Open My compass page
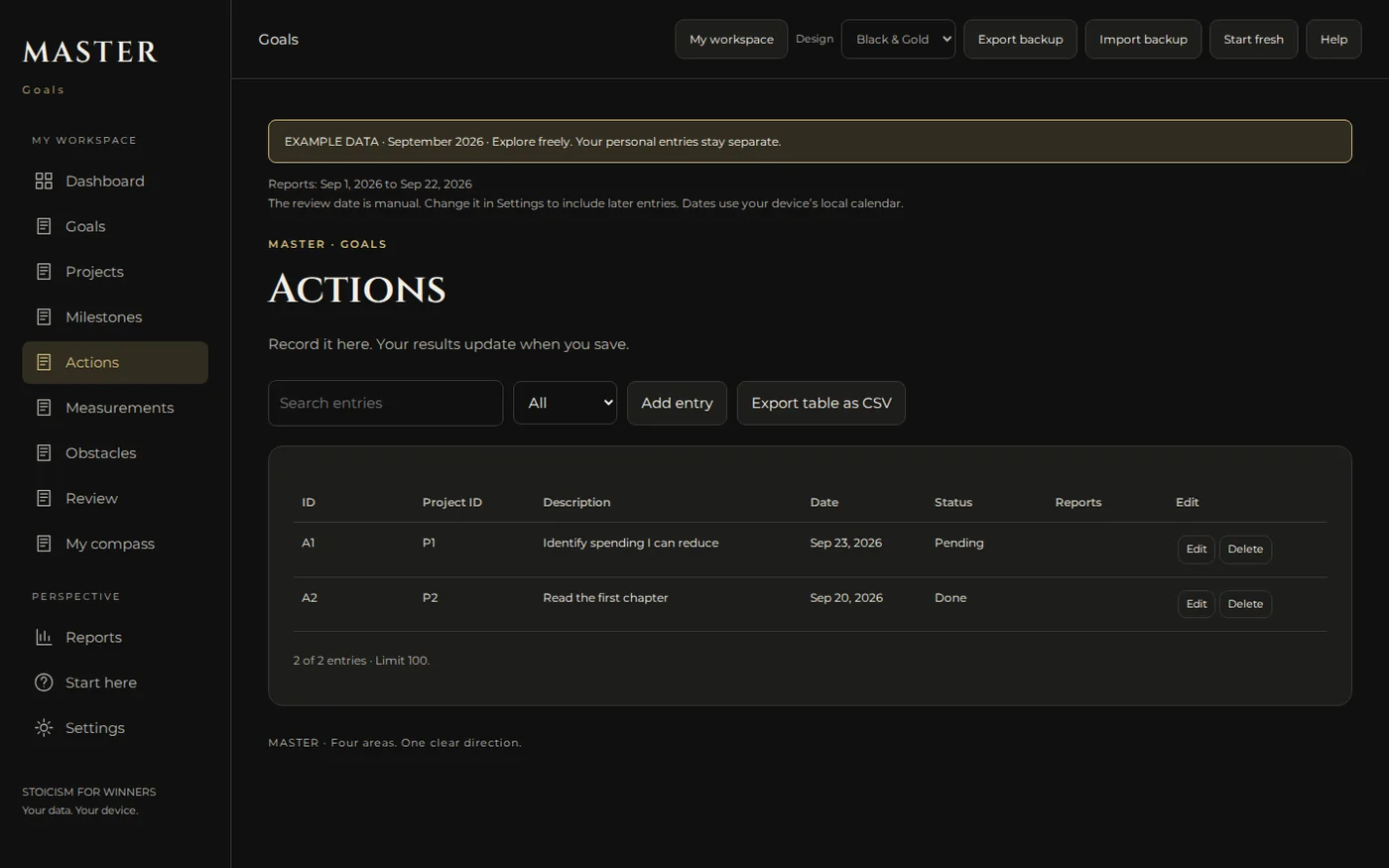1389x868 pixels. (x=115, y=544)
